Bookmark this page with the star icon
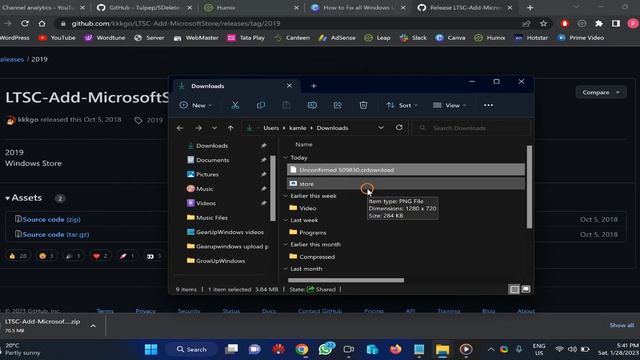Viewport: 640px width, 360px height. pos(543,24)
